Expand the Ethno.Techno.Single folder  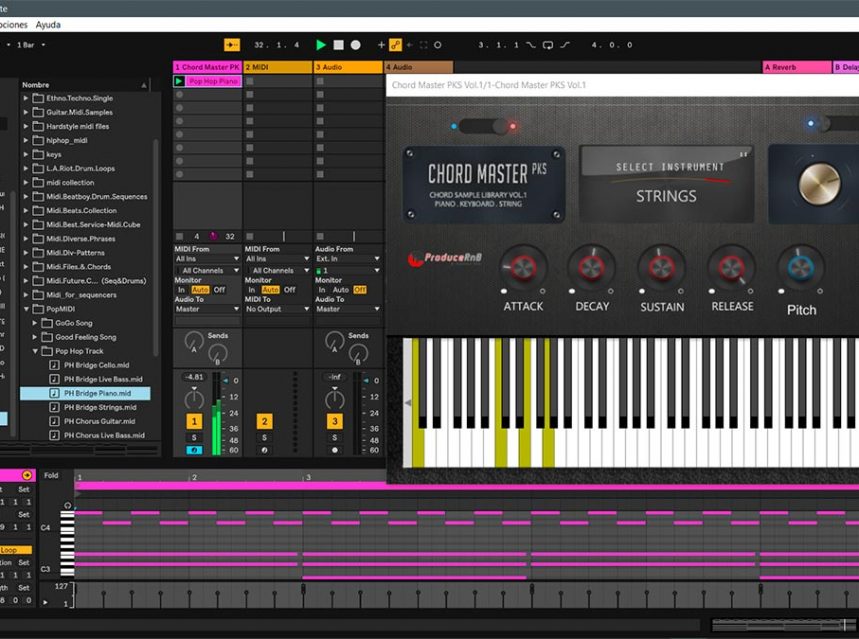tap(26, 98)
